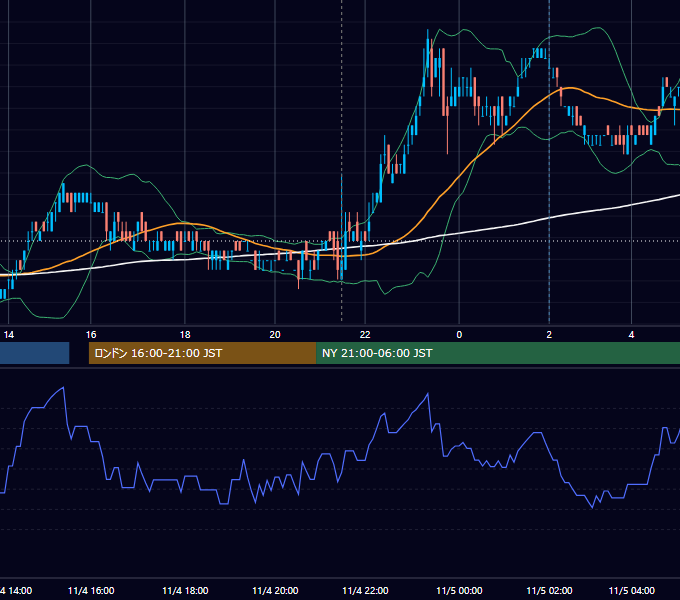Click the 4 hour label on the price chart axis
The width and height of the screenshot is (680, 600).
click(x=631, y=335)
